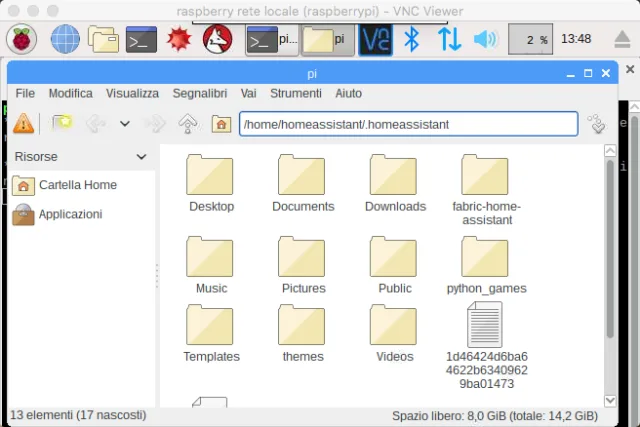Click the new folder toolbar icon
The image size is (640, 427).
62,124
